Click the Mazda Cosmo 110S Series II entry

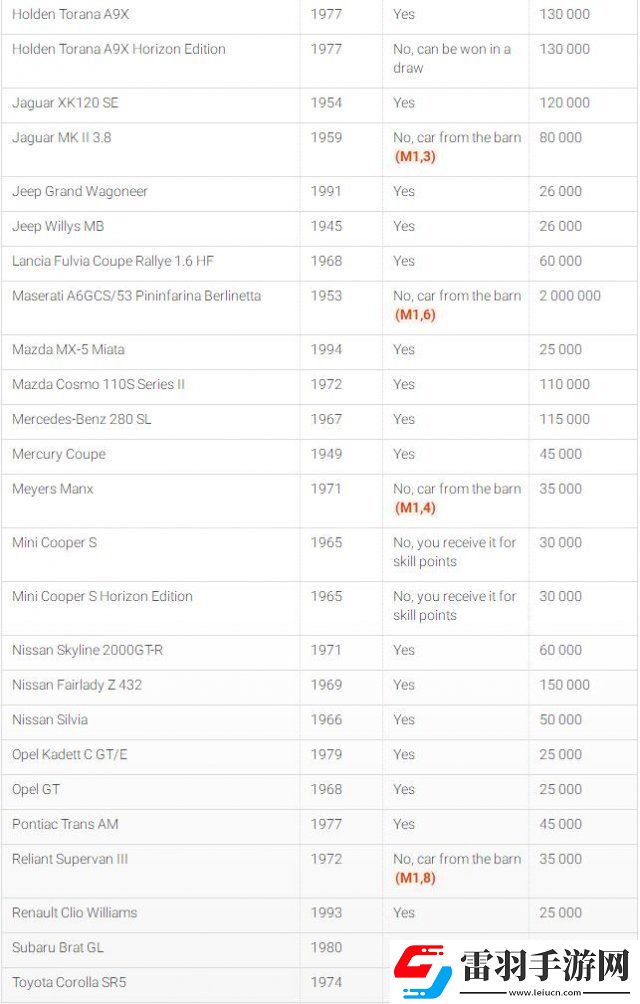tap(98, 385)
